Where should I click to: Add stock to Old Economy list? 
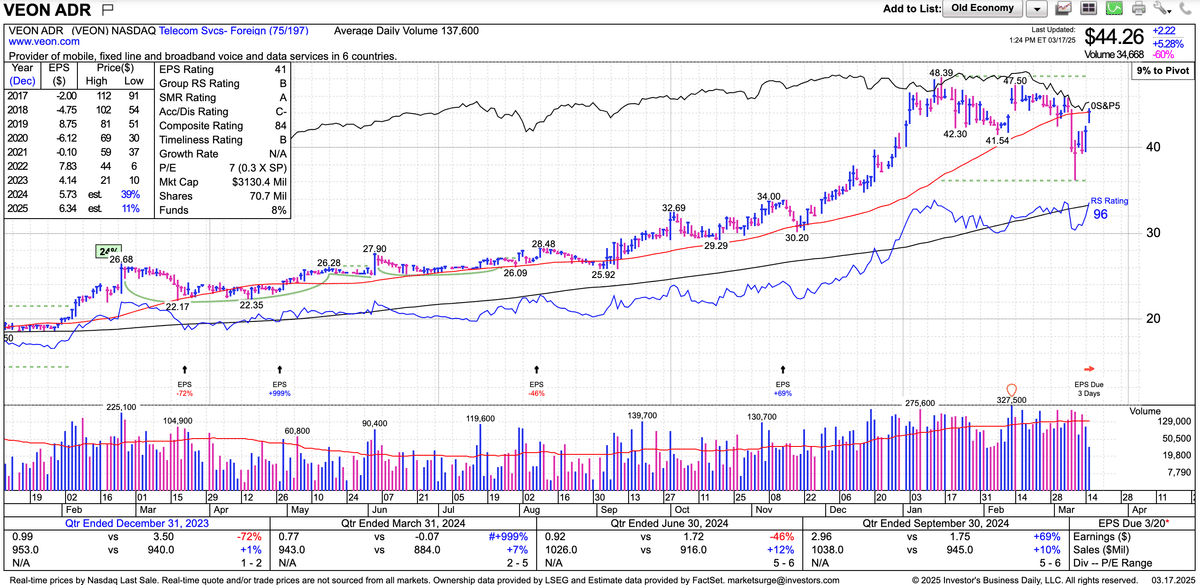pyautogui.click(x=983, y=8)
